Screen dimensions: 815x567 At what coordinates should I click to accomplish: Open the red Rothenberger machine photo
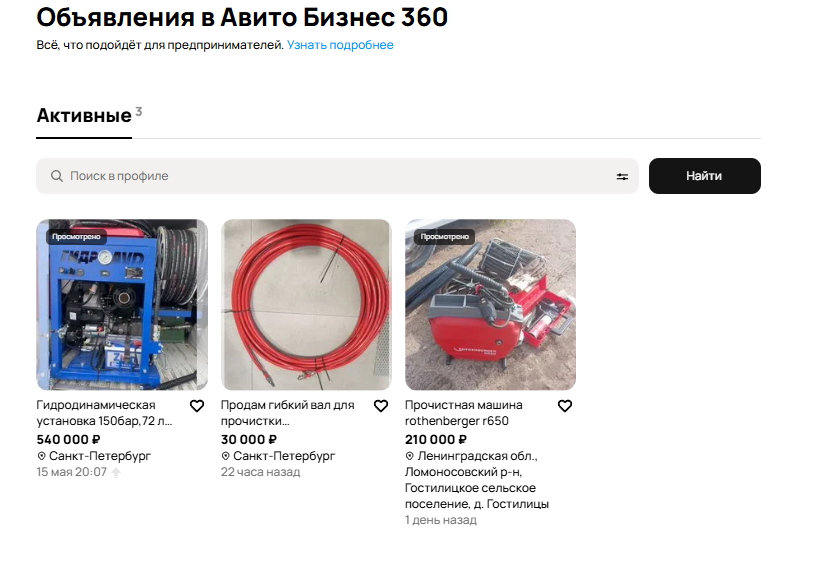point(490,305)
